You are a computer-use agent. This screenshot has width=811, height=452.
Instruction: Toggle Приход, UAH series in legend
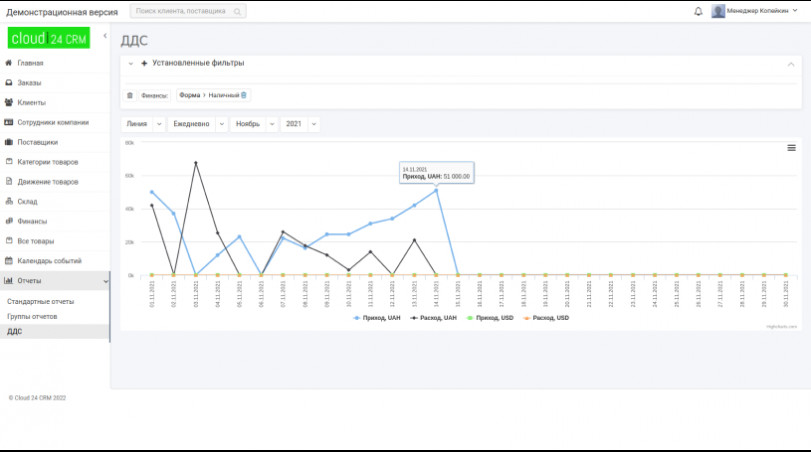pyautogui.click(x=377, y=317)
